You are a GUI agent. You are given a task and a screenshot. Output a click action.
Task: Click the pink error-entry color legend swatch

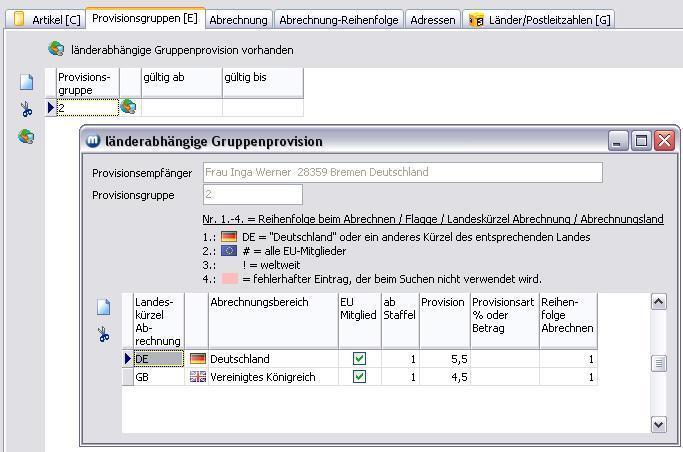pos(229,279)
